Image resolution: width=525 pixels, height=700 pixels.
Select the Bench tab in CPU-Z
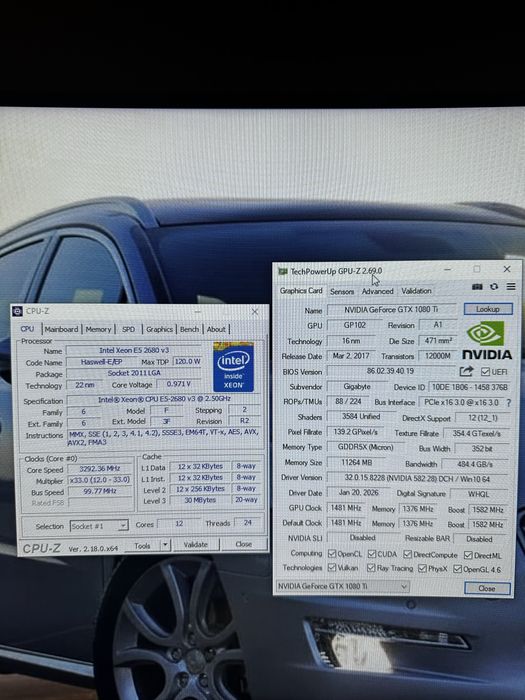[189, 329]
